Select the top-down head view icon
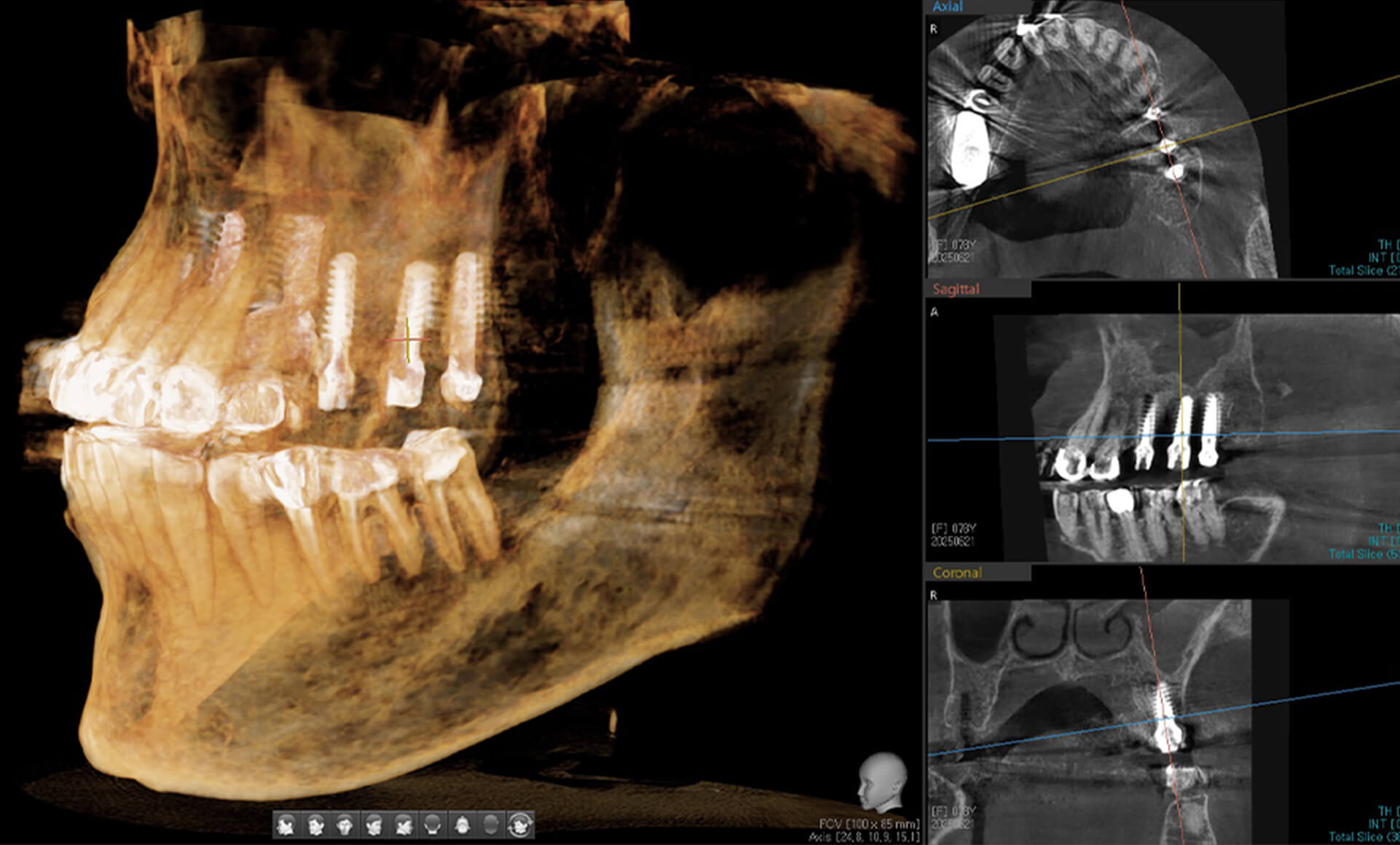 tap(491, 825)
